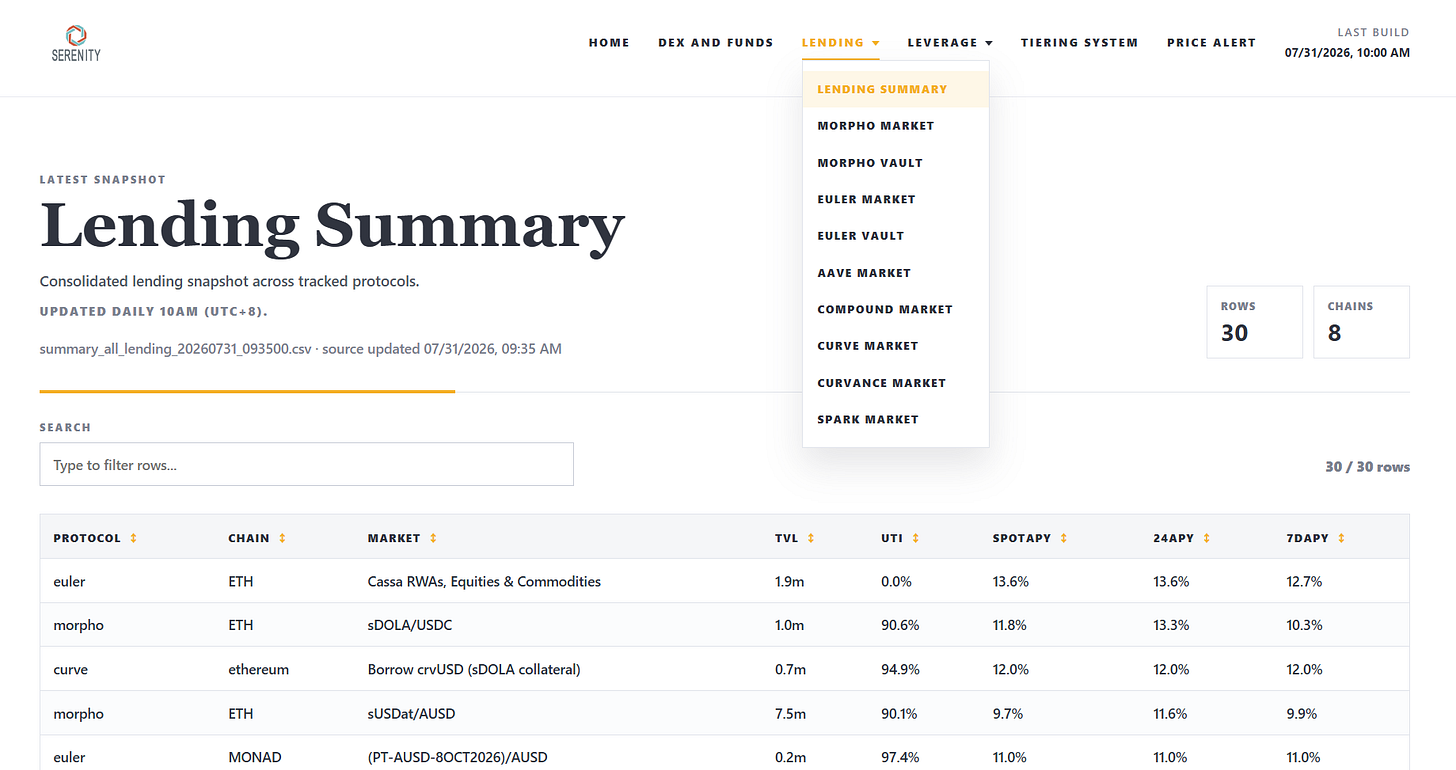Click the ethereum chain cell in curve row
This screenshot has width=1456, height=770.
coord(258,669)
